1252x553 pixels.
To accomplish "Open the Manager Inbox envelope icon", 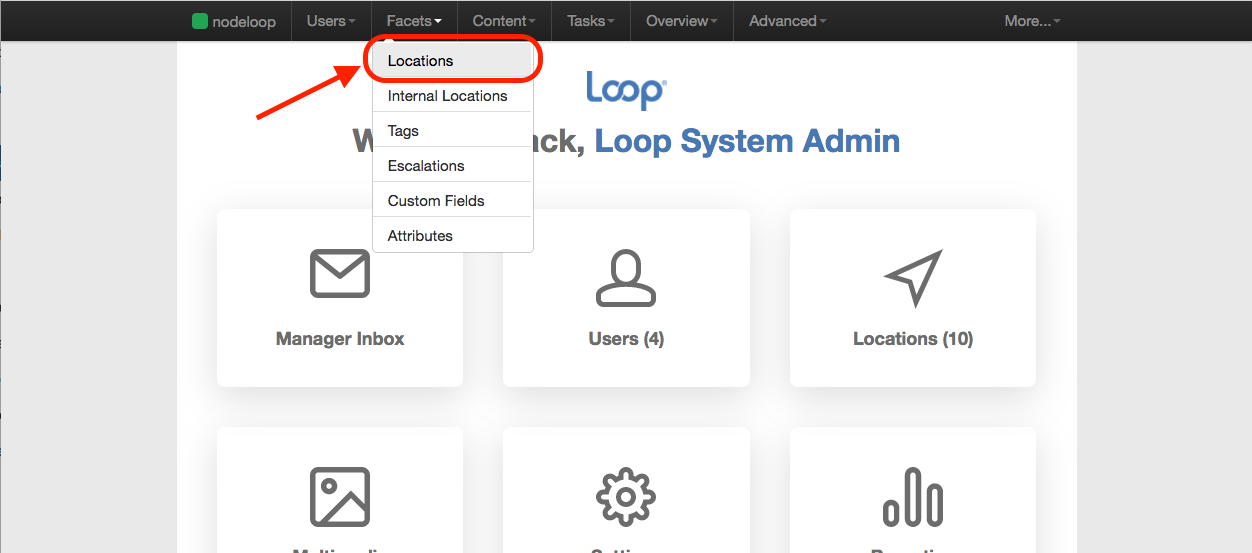I will click(340, 273).
